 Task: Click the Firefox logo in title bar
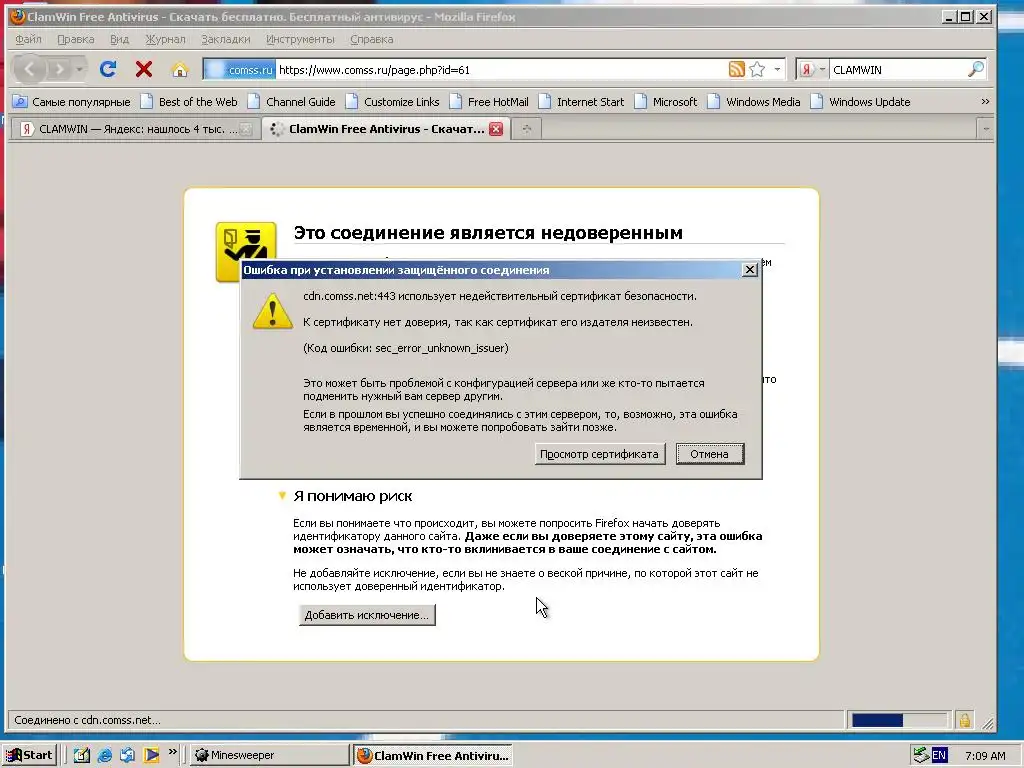click(x=17, y=16)
